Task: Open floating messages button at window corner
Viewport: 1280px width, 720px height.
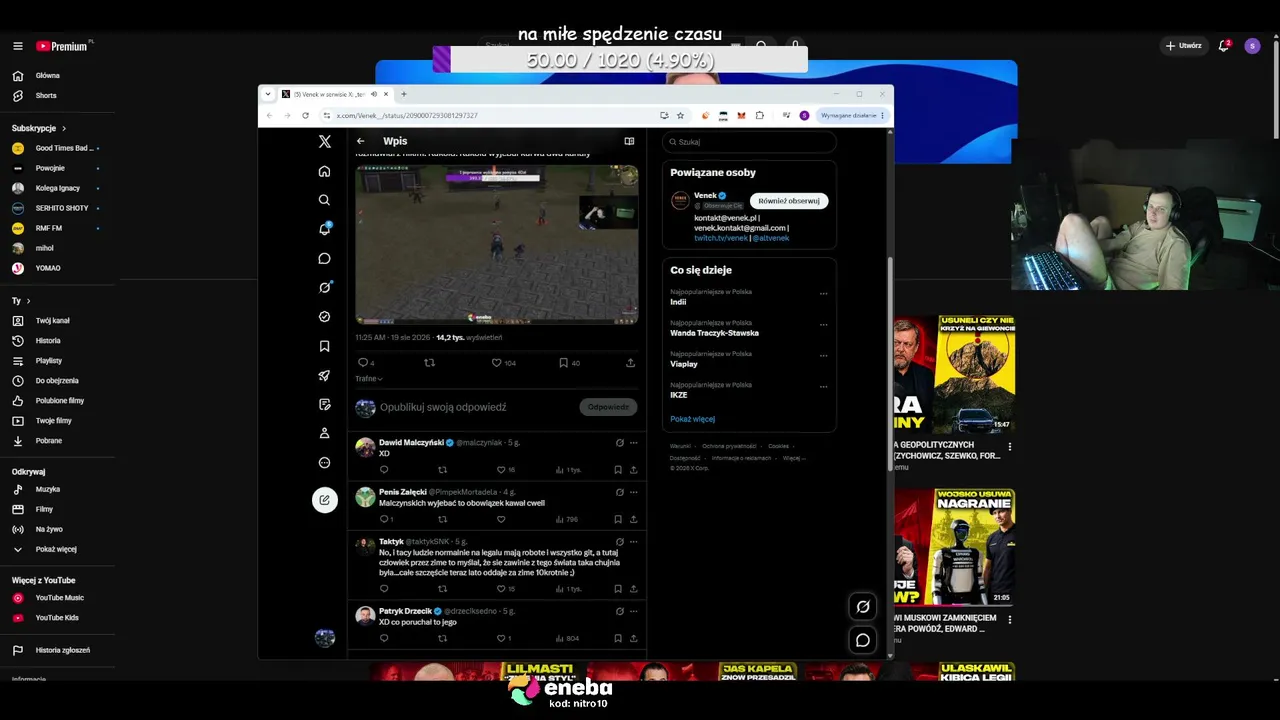Action: pos(863,640)
